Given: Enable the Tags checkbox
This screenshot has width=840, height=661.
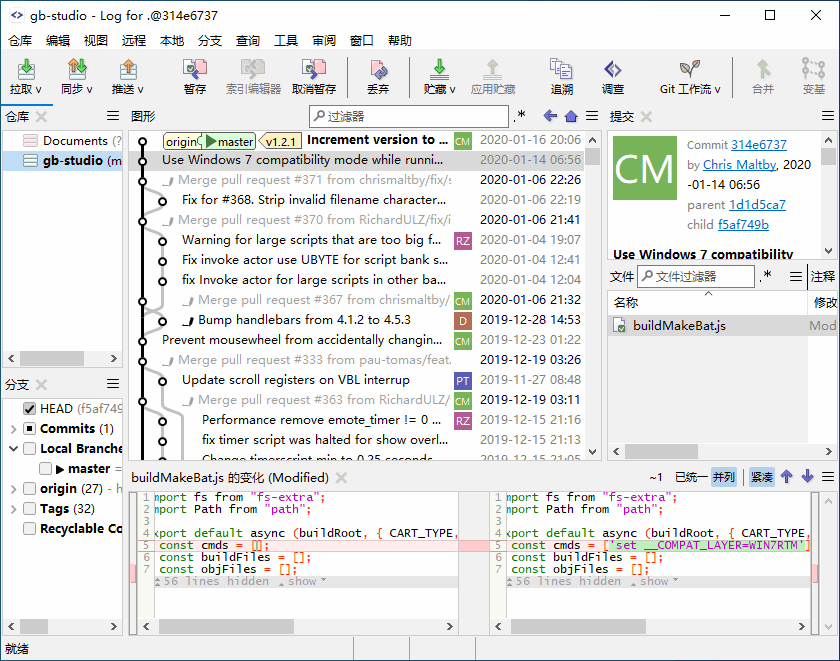Looking at the screenshot, I should click(29, 508).
